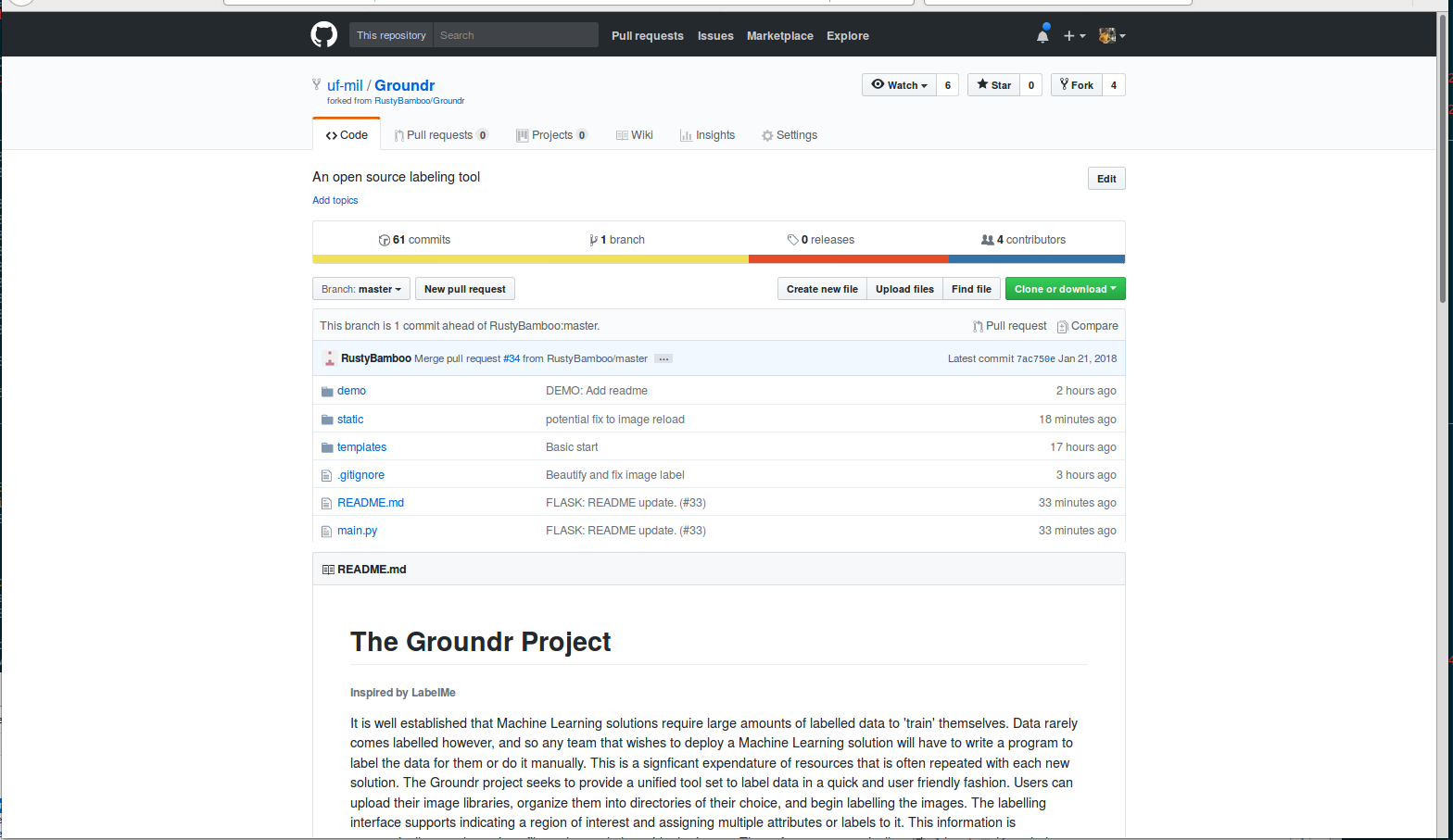Expand commit message ellipsis button

[663, 358]
